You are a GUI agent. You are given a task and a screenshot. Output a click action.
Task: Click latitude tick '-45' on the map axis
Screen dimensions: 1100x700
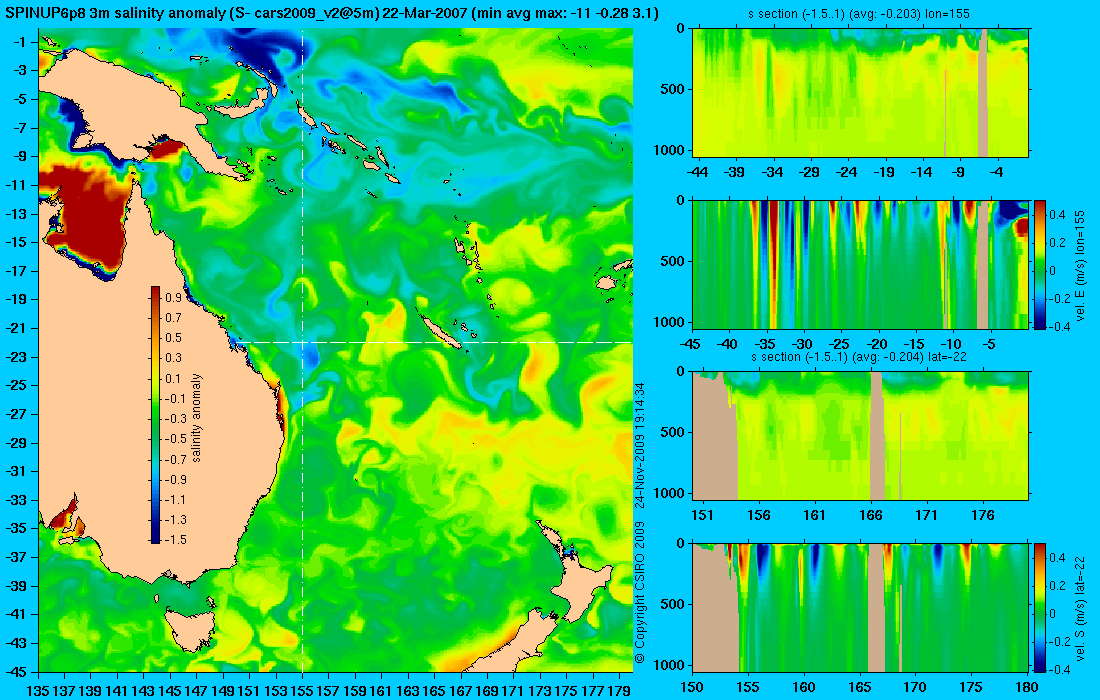click(16, 671)
